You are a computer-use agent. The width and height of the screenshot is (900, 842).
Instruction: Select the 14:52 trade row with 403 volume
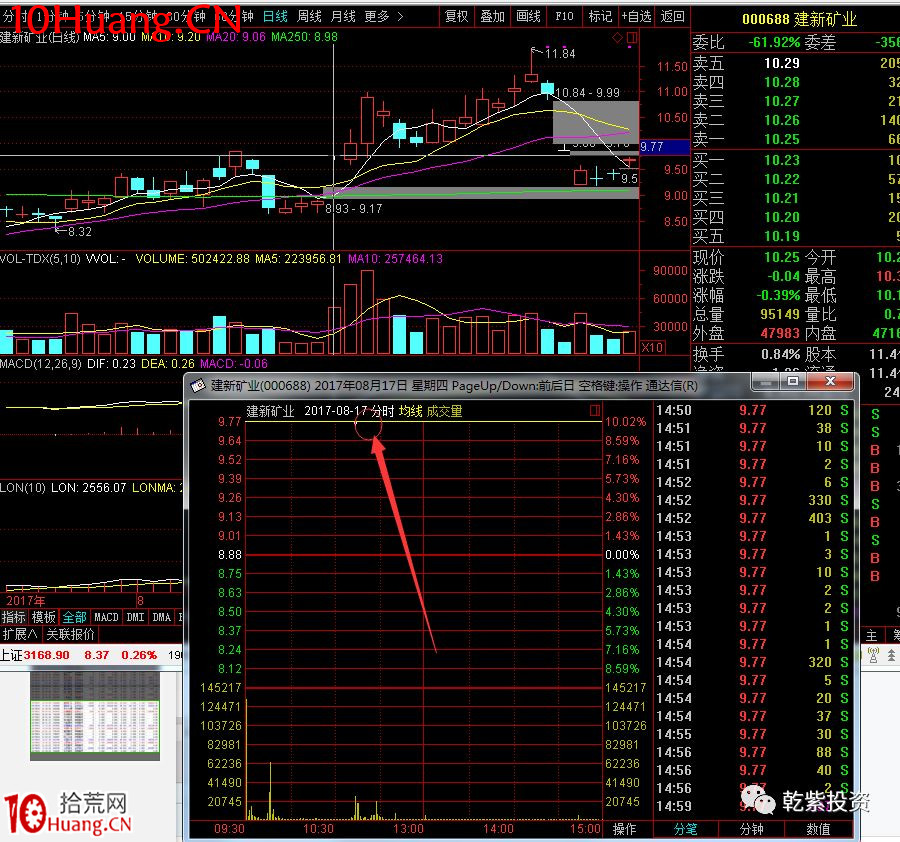tap(752, 518)
